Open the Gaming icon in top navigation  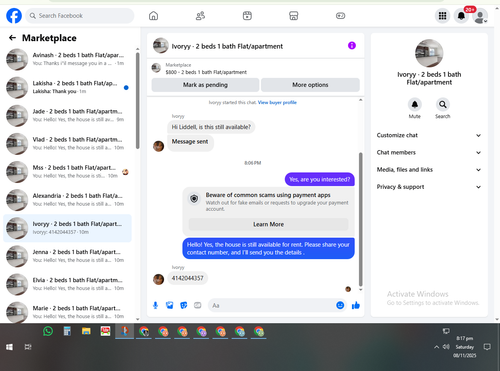click(x=340, y=16)
